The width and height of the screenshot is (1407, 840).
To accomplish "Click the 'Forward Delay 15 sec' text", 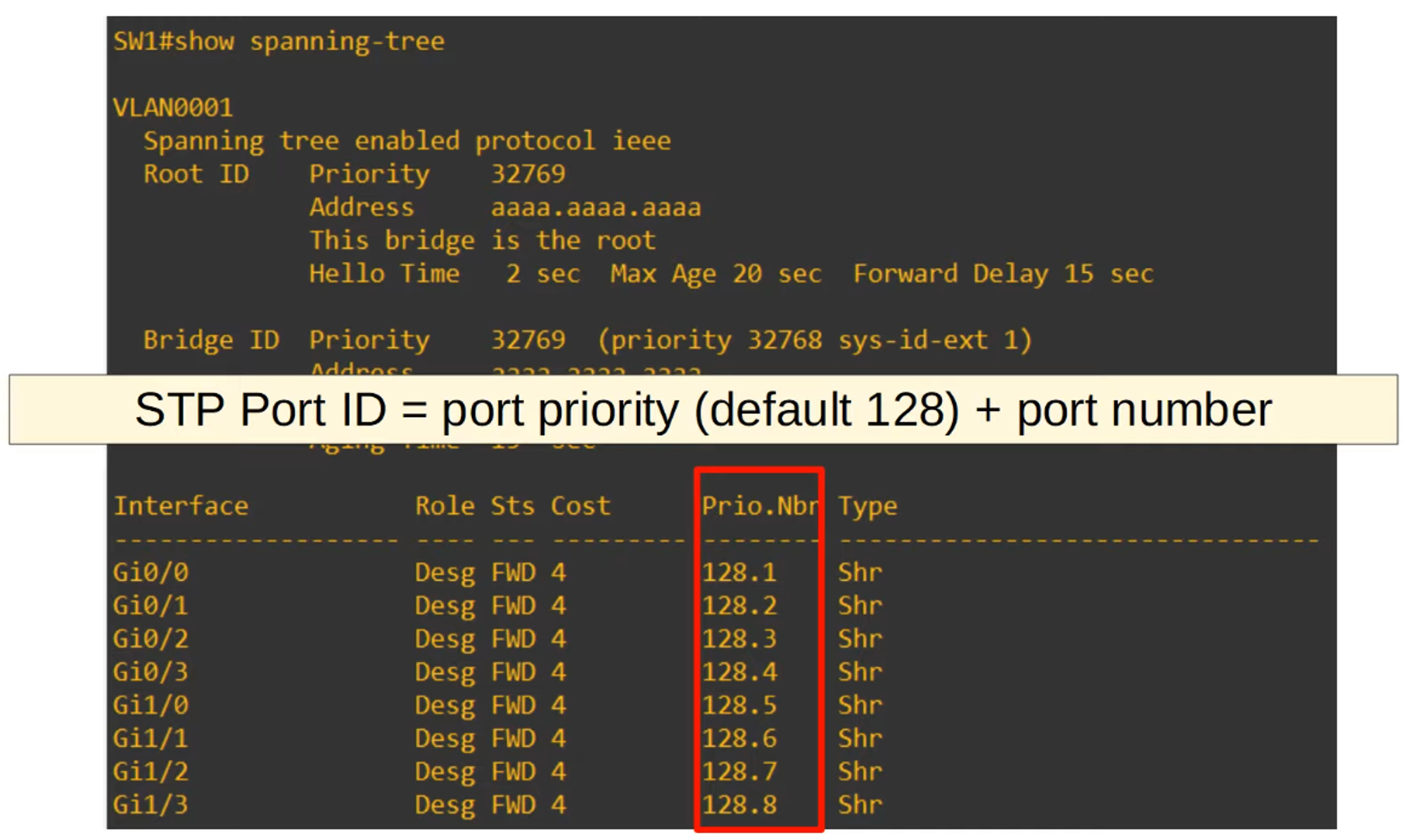I will 1002,274.
